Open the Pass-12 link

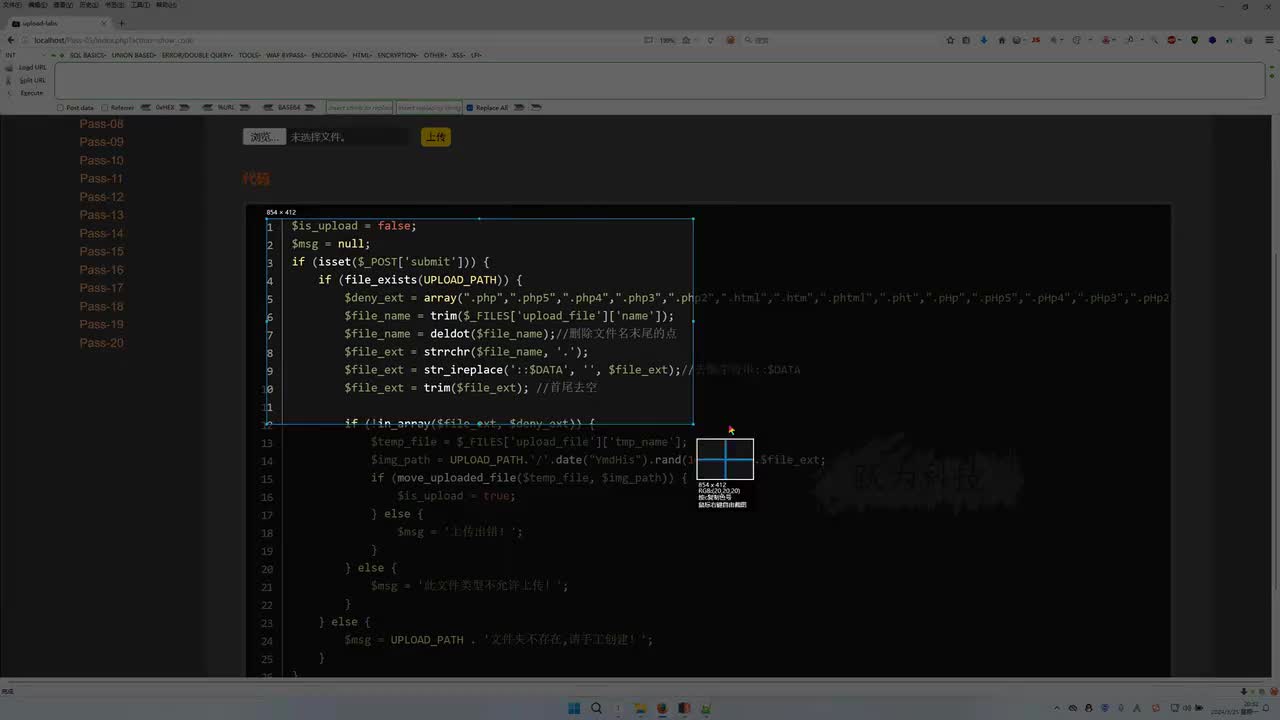[x=102, y=197]
